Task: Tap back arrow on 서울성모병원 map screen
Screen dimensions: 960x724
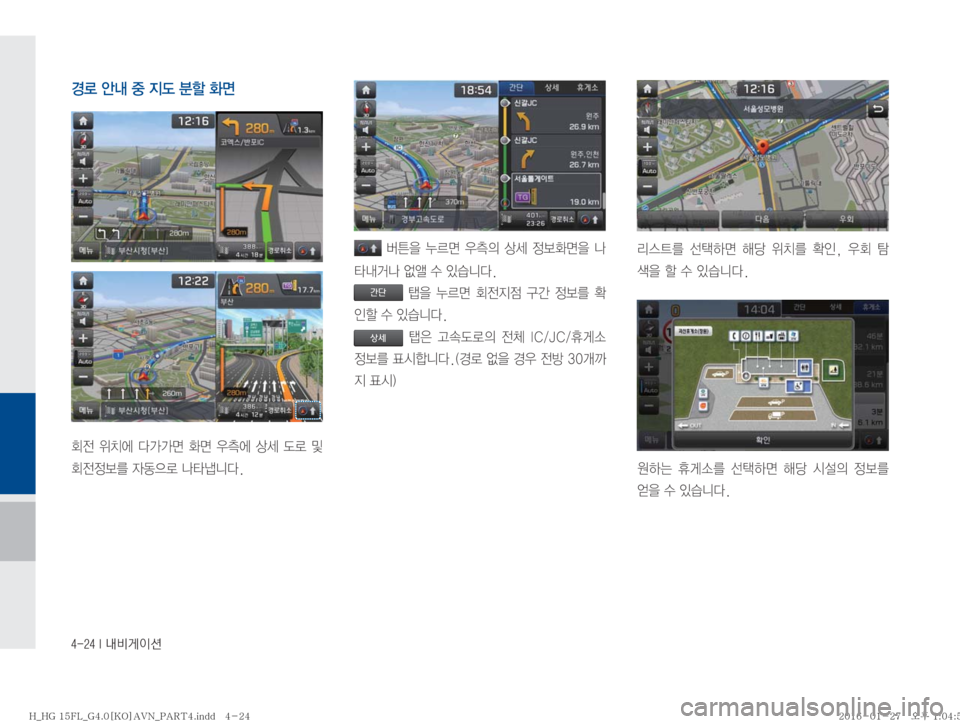Action: point(878,110)
